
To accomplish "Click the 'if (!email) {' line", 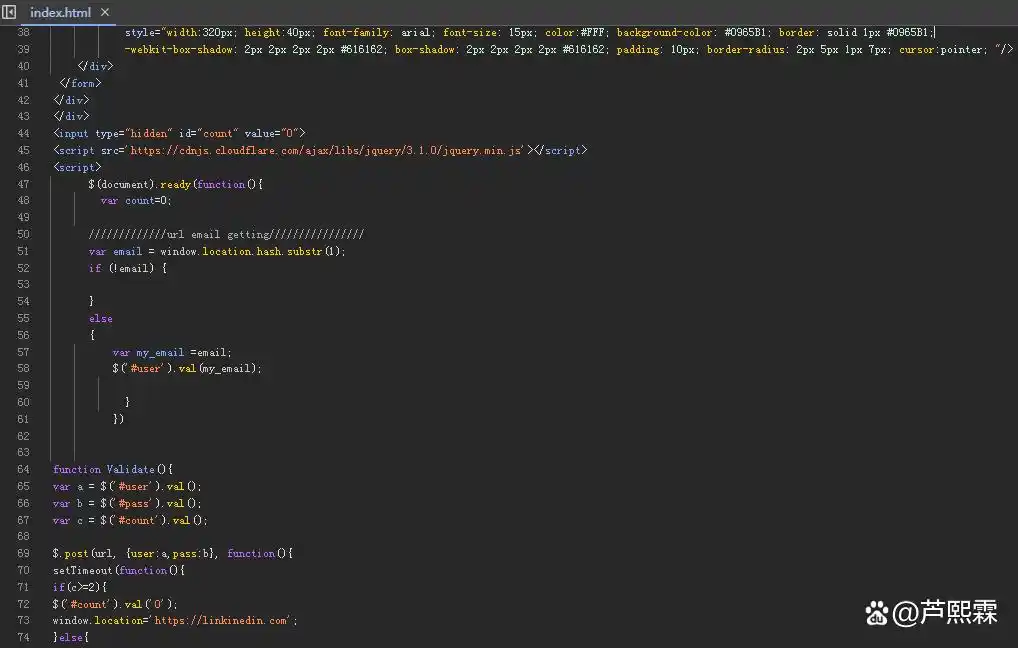I will pyautogui.click(x=128, y=268).
